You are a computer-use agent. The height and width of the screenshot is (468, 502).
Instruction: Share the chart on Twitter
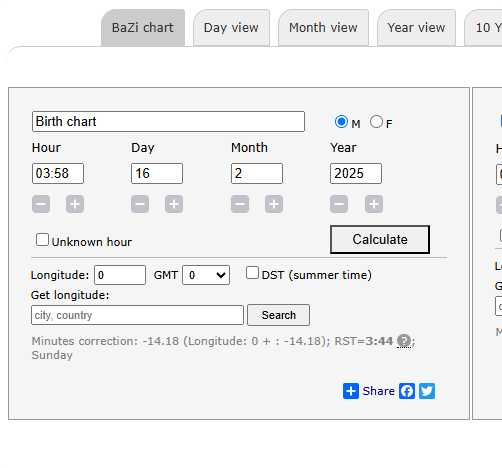click(427, 391)
